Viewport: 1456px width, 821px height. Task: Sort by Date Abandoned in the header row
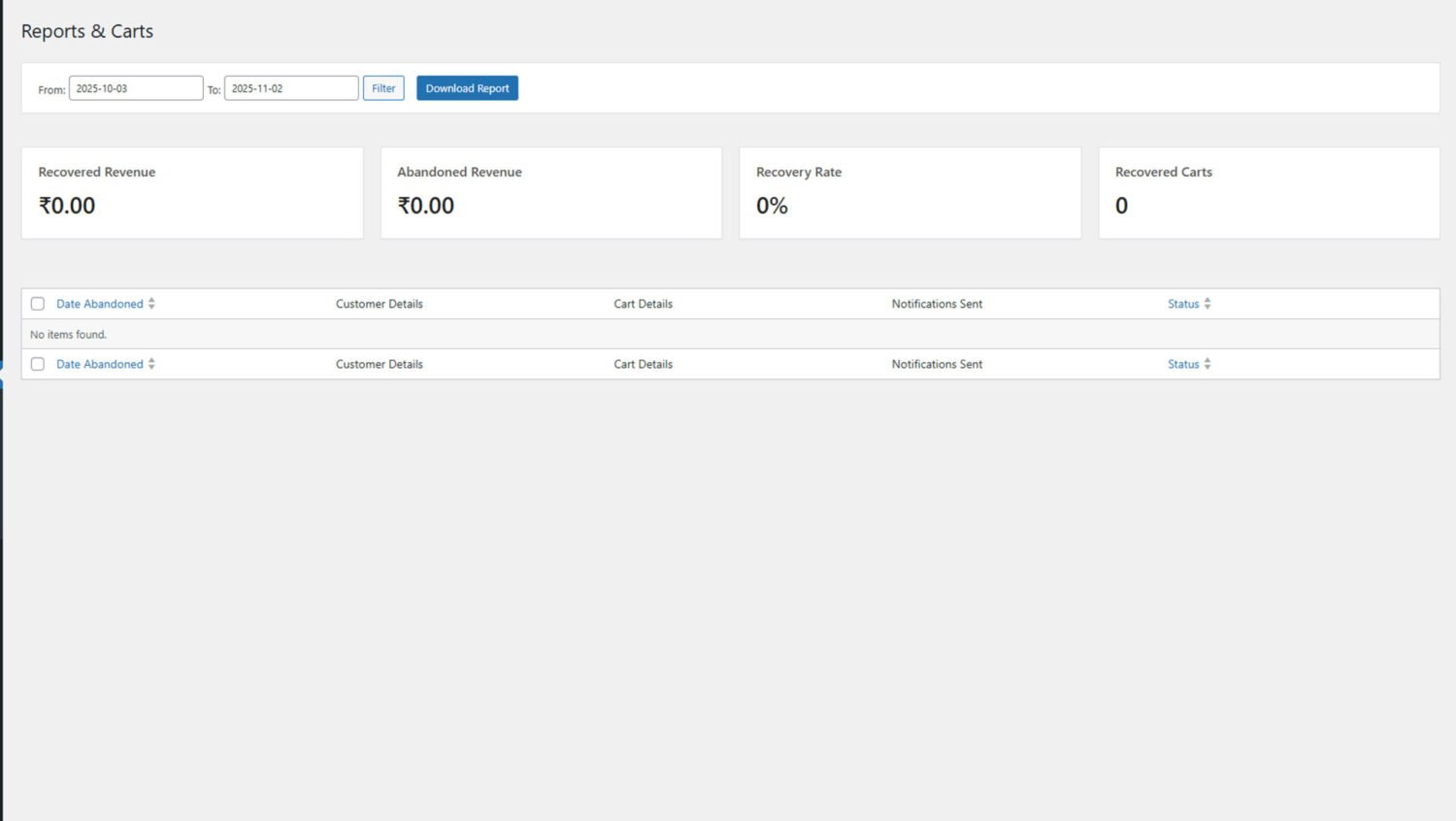99,304
